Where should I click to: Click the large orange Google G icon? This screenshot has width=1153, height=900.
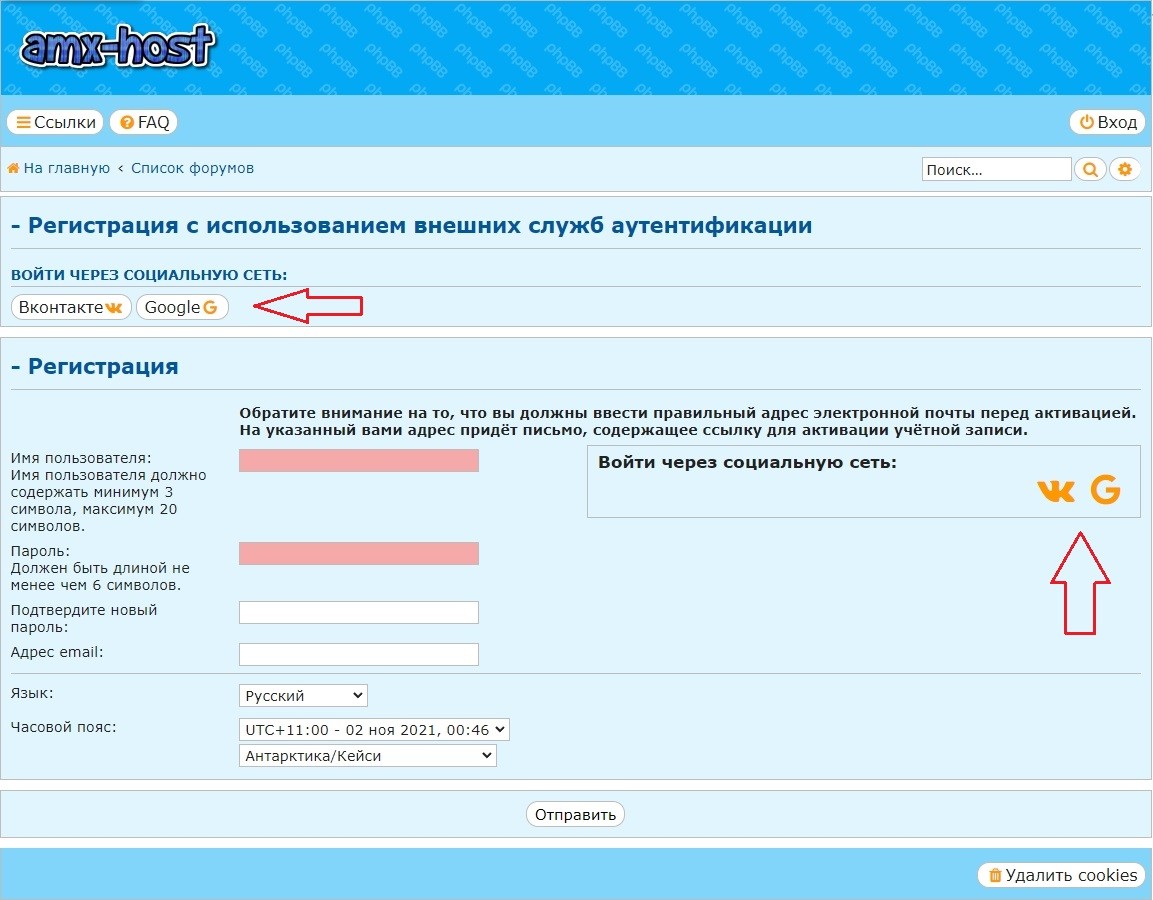click(x=1105, y=490)
